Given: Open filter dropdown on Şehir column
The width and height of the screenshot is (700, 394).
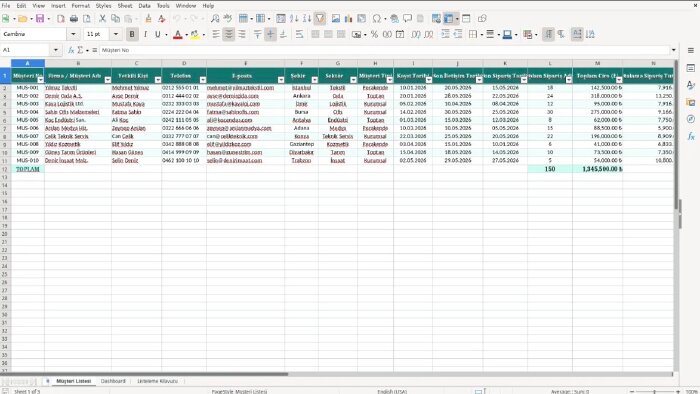Looking at the screenshot, I should 315,80.
